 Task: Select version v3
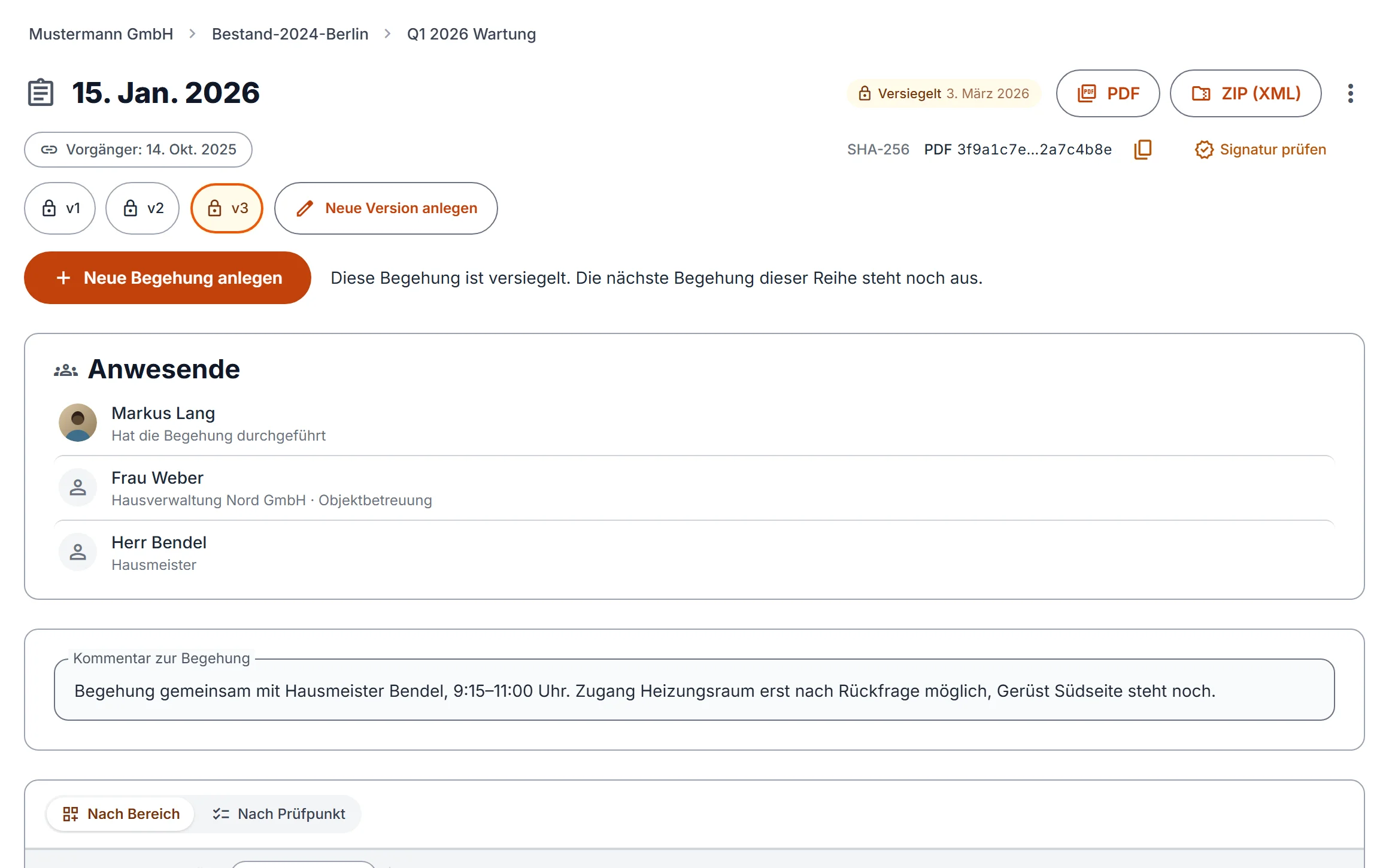point(227,208)
